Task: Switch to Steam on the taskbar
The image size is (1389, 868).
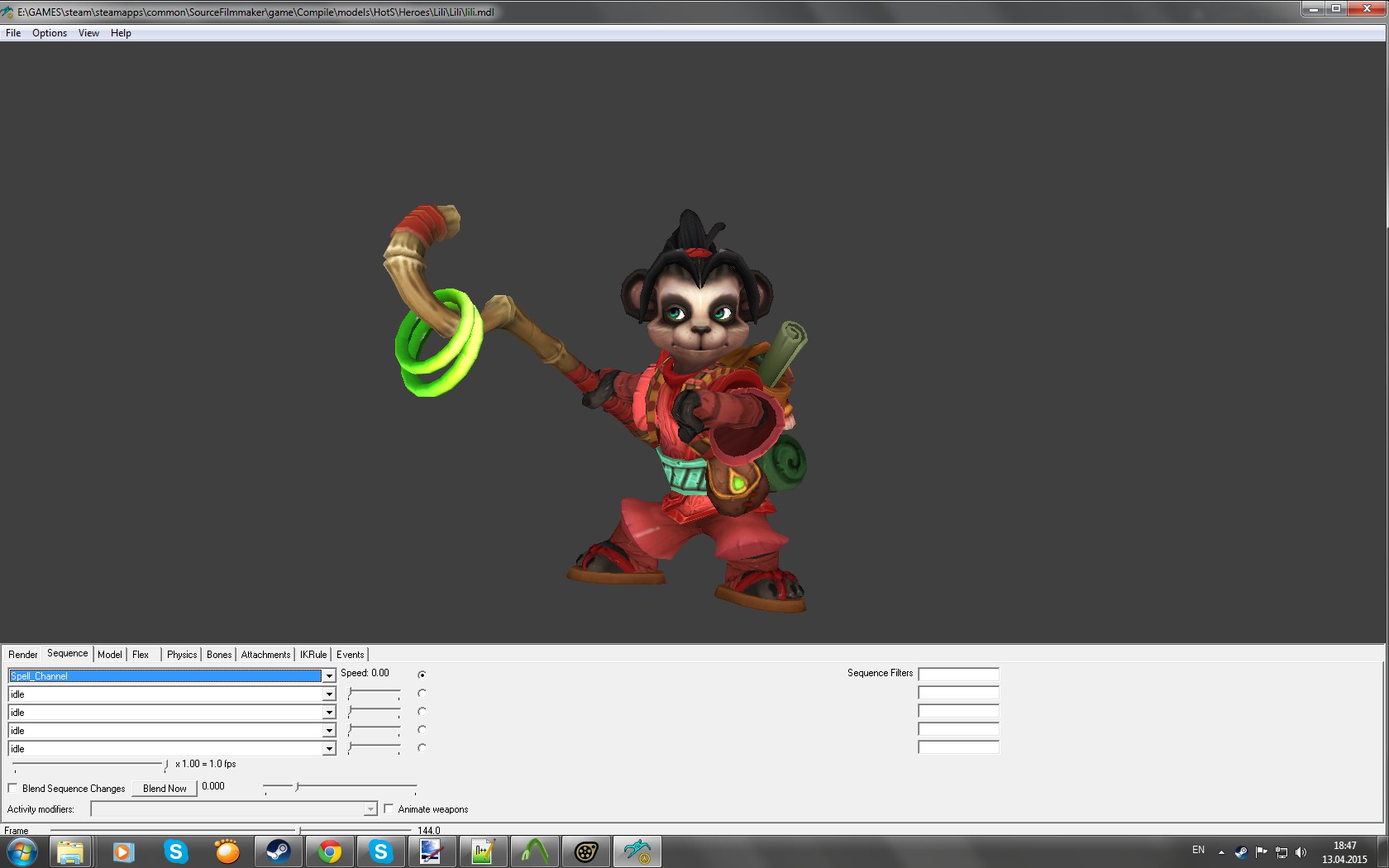Action: click(x=278, y=851)
